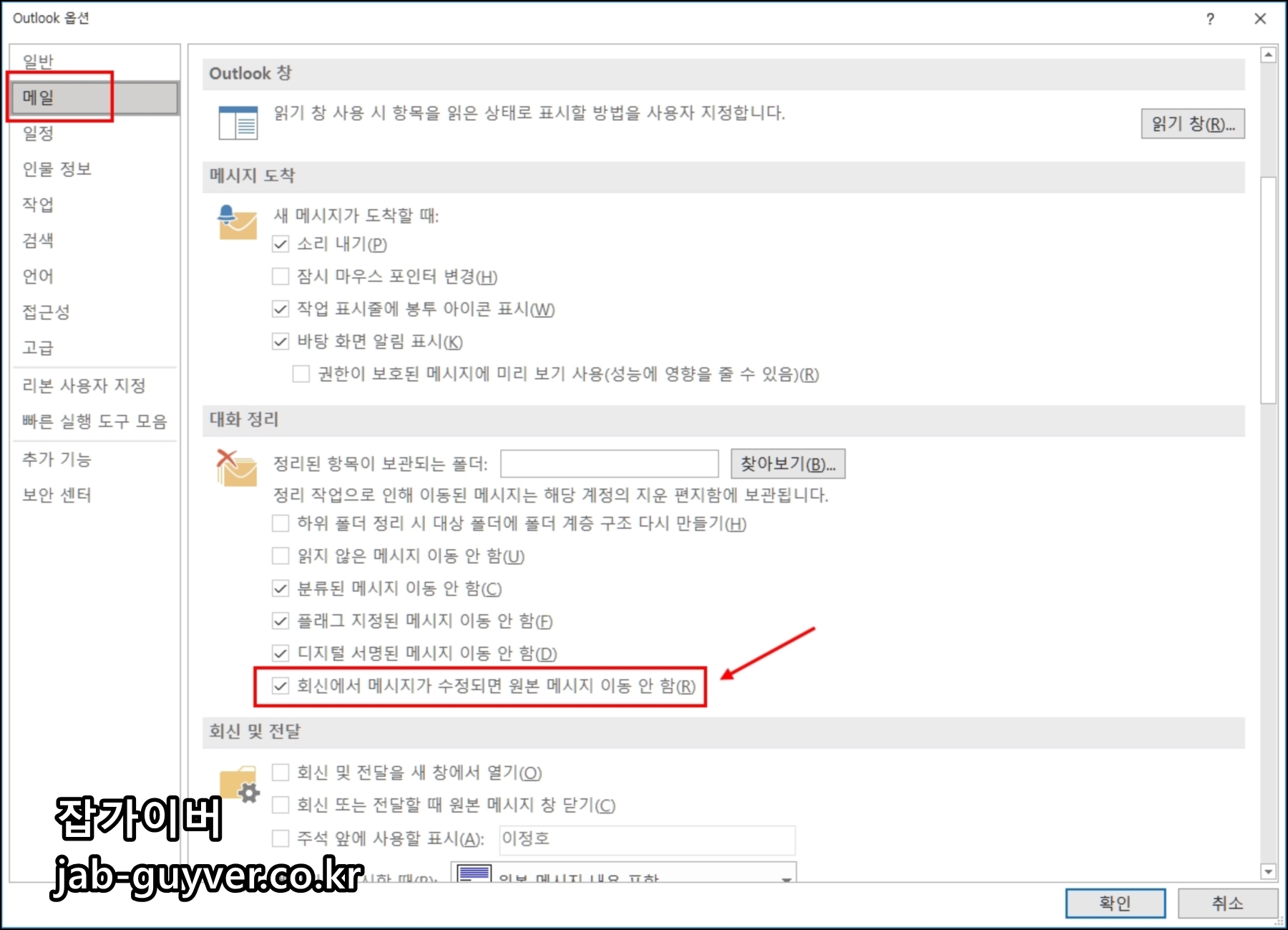Image resolution: width=1288 pixels, height=930 pixels.
Task: Click the cleaned-items folder path field
Action: click(610, 464)
